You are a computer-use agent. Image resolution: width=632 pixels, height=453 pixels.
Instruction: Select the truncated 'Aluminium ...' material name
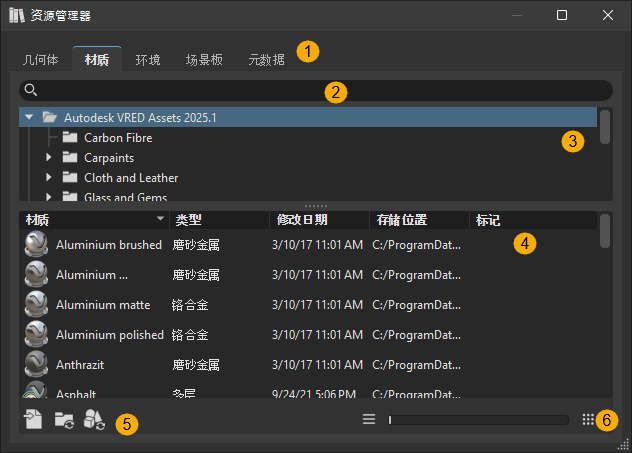(x=92, y=275)
